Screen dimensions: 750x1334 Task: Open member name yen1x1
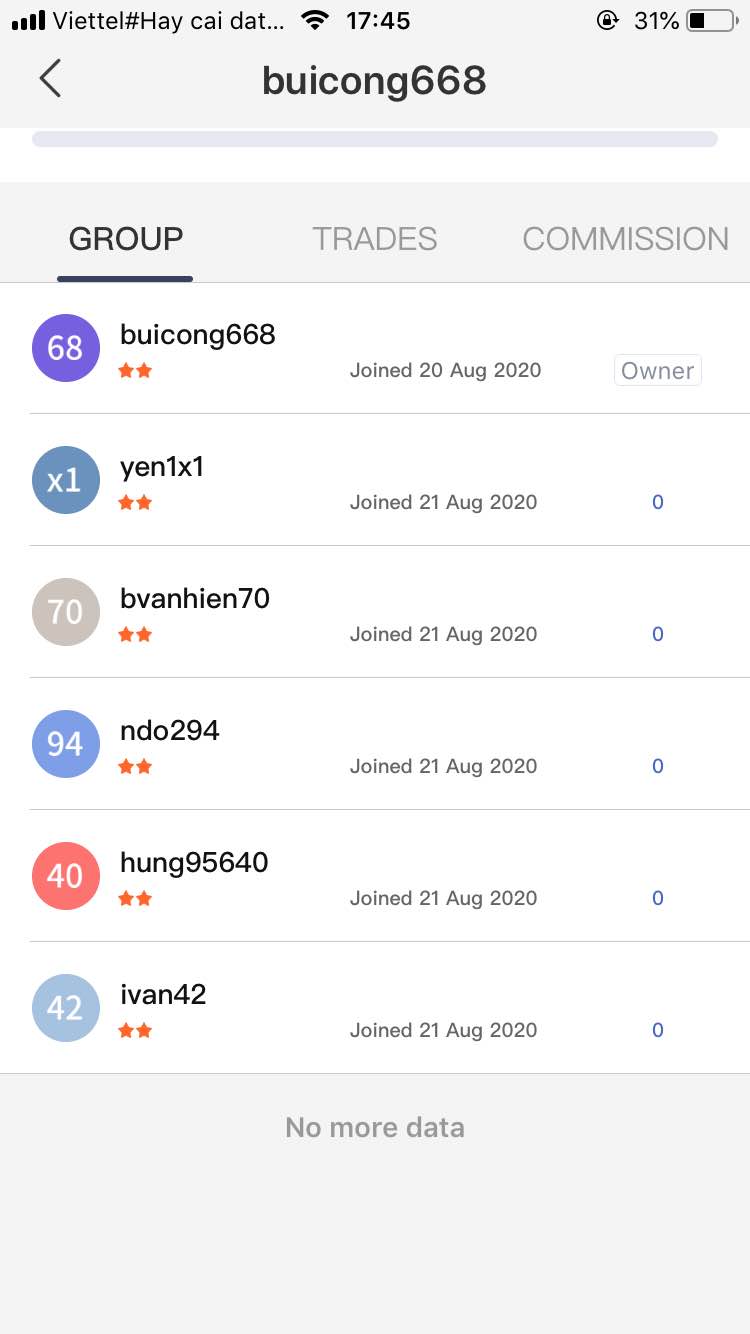pyautogui.click(x=162, y=467)
